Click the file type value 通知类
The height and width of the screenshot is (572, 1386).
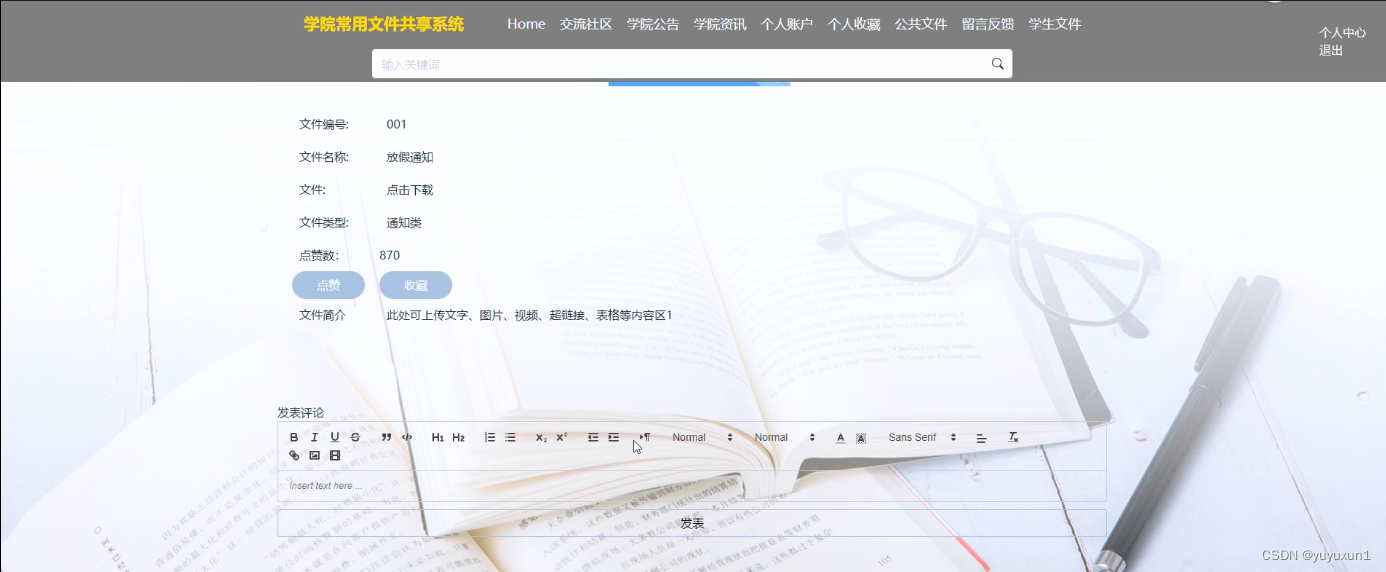tap(404, 223)
